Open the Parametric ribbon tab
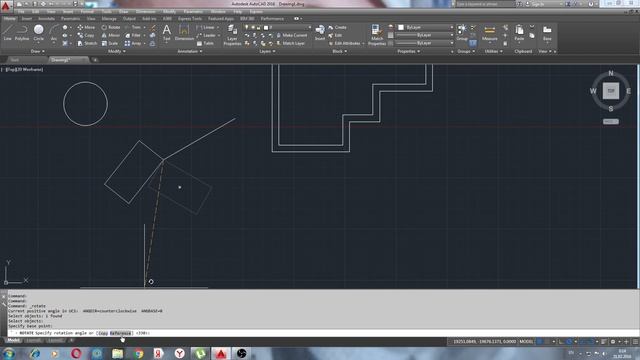 (70, 19)
